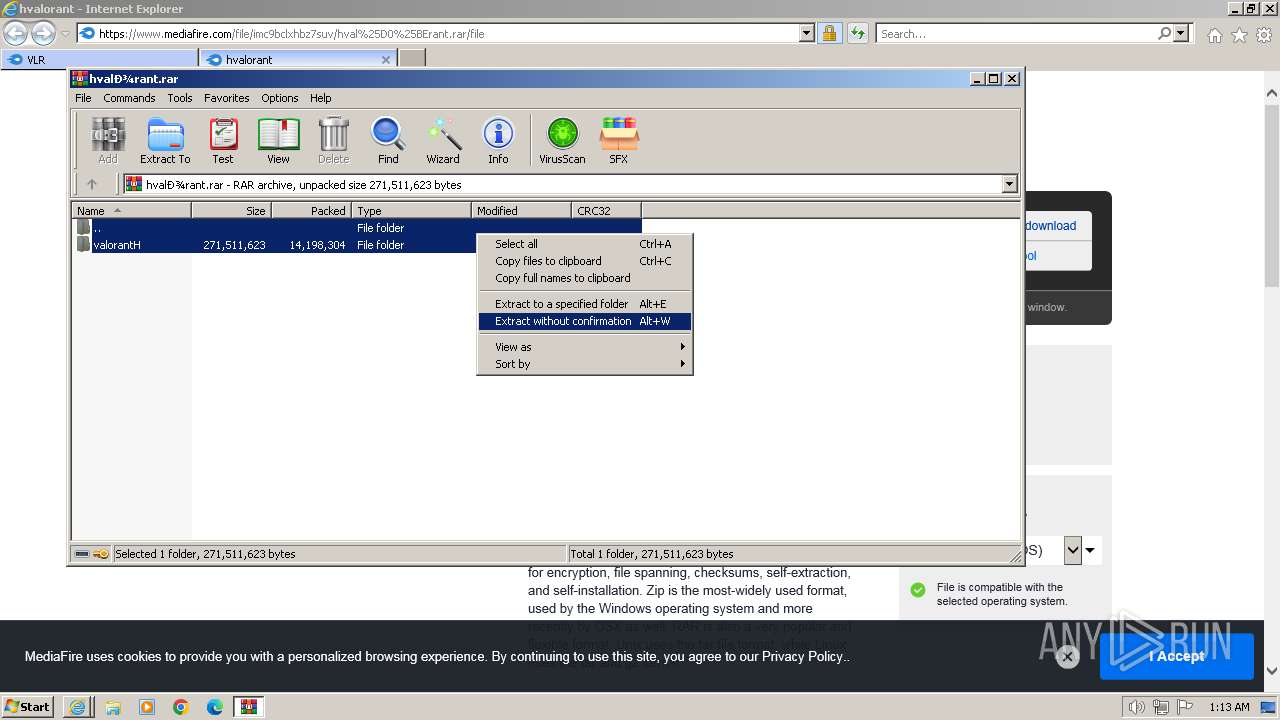The width and height of the screenshot is (1280, 720).
Task: Click the View file toolbar icon
Action: (x=278, y=140)
